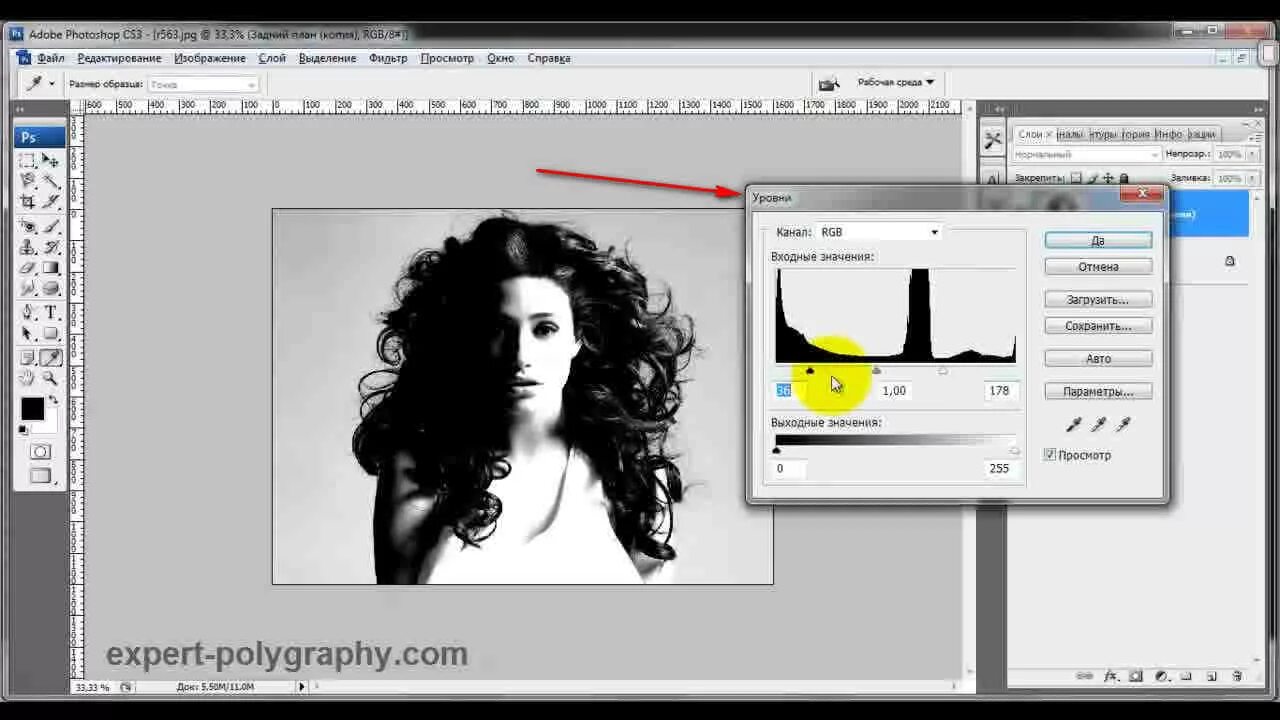Toggle lock all padlock in Layers panel
Screen dimensions: 1280x720
tap(1124, 178)
